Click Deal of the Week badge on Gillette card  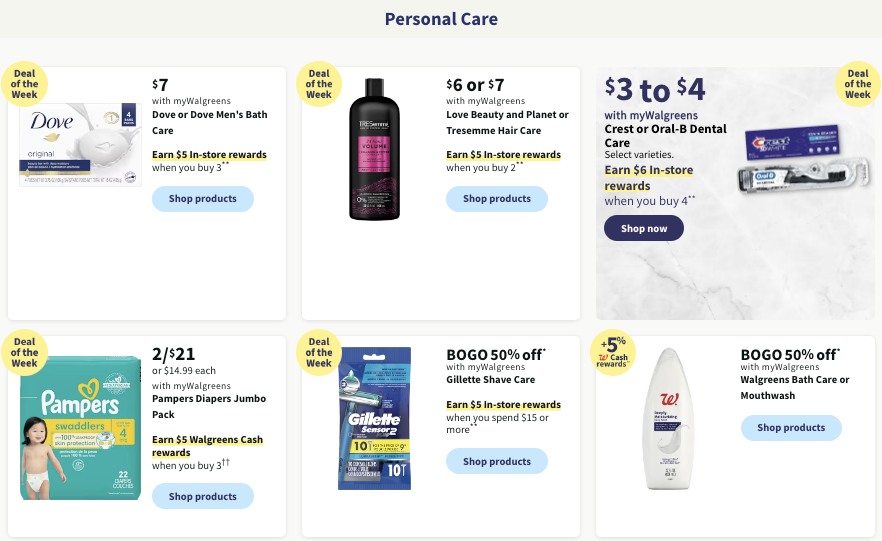319,352
